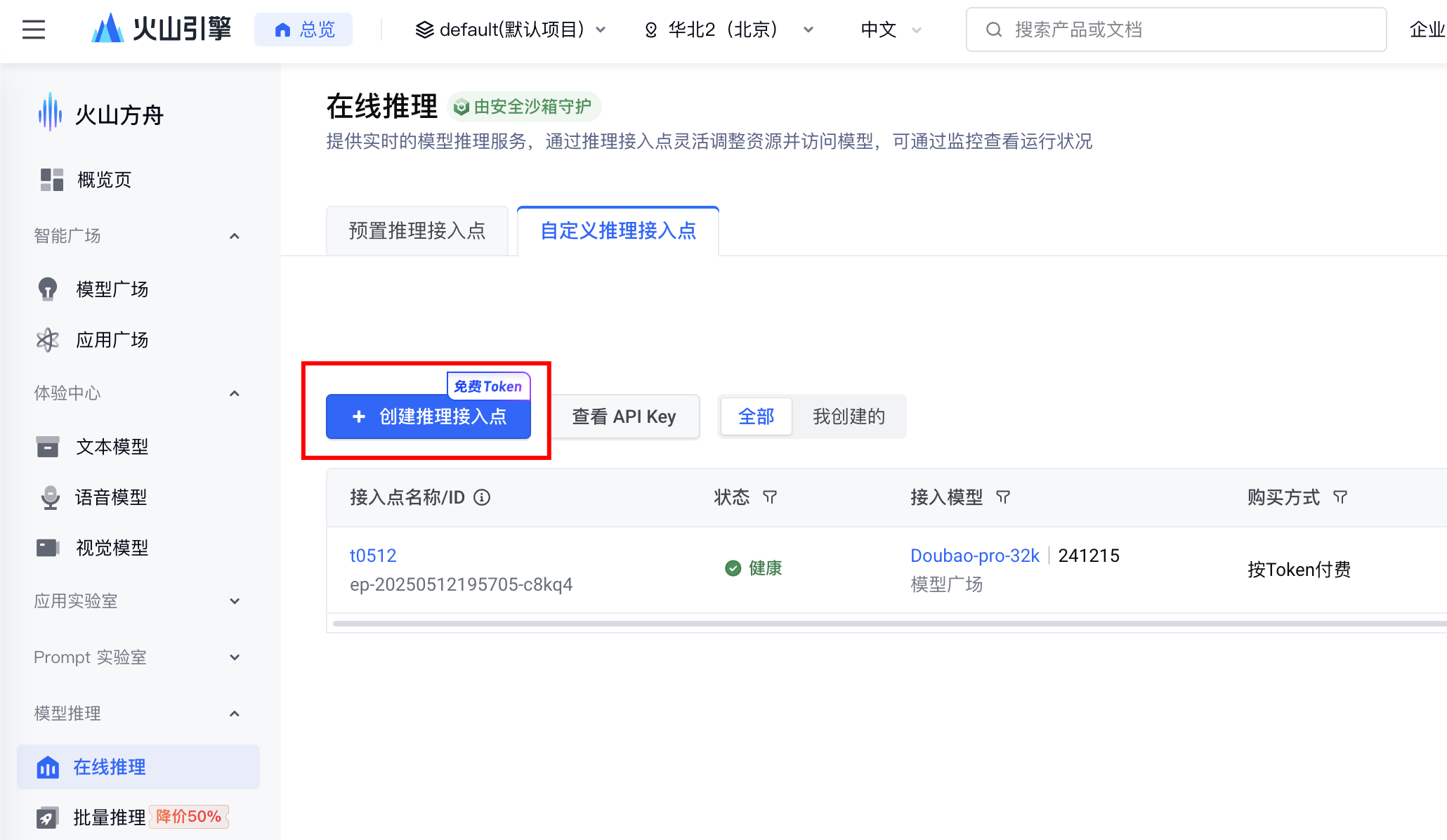The image size is (1447, 840).
Task: Open 应用广场 in the sidebar
Action: point(112,340)
